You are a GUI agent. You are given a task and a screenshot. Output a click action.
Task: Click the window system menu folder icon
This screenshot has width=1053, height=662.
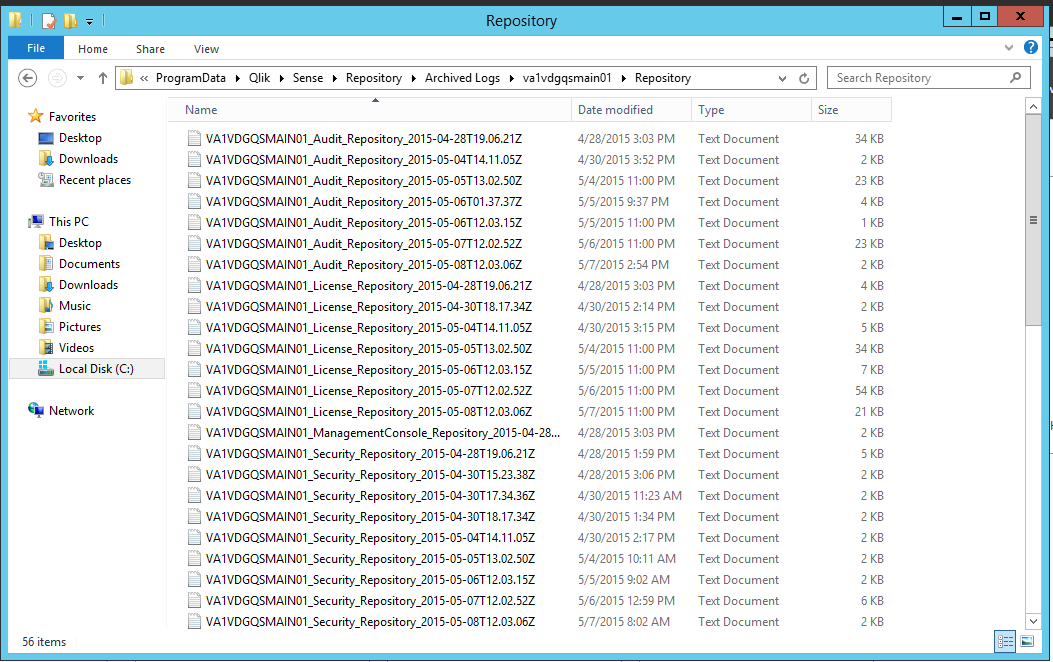coord(16,21)
